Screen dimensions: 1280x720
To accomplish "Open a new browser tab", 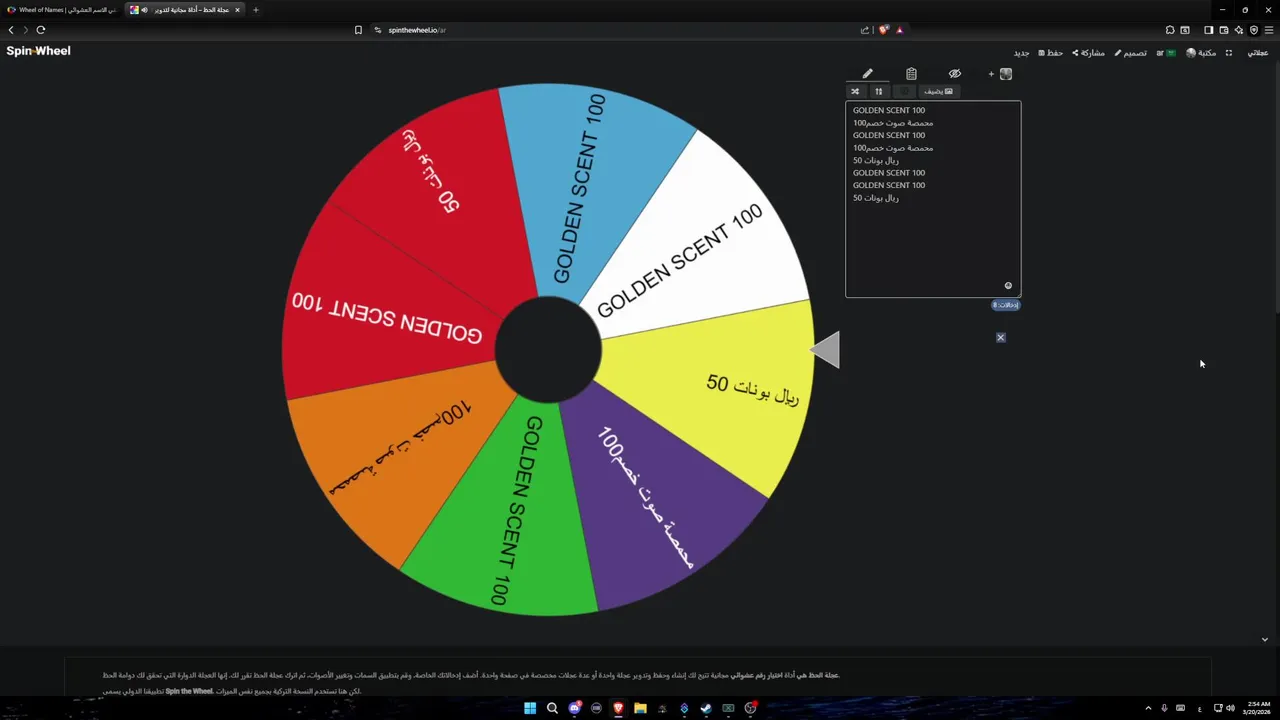I will point(256,10).
